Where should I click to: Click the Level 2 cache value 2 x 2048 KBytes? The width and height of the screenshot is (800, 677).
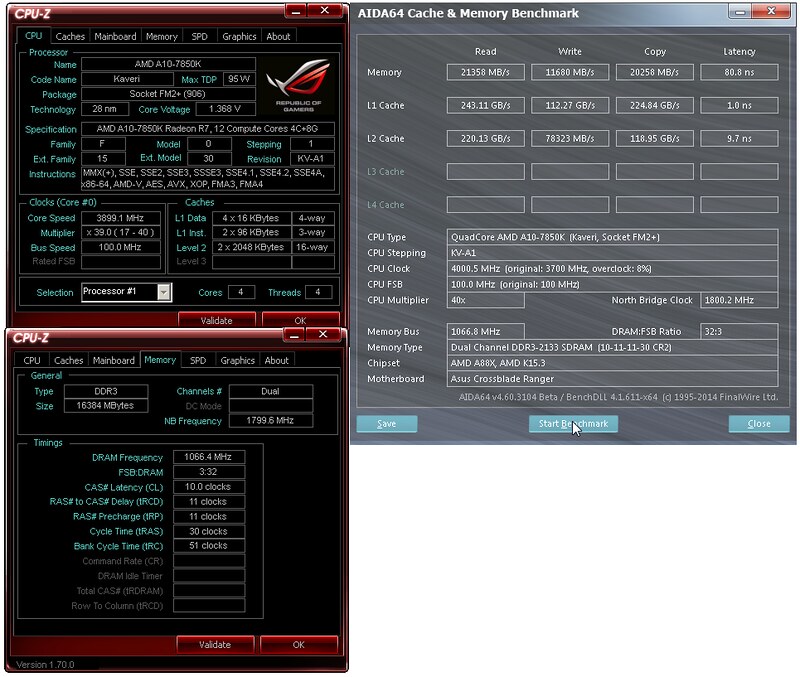pyautogui.click(x=252, y=247)
